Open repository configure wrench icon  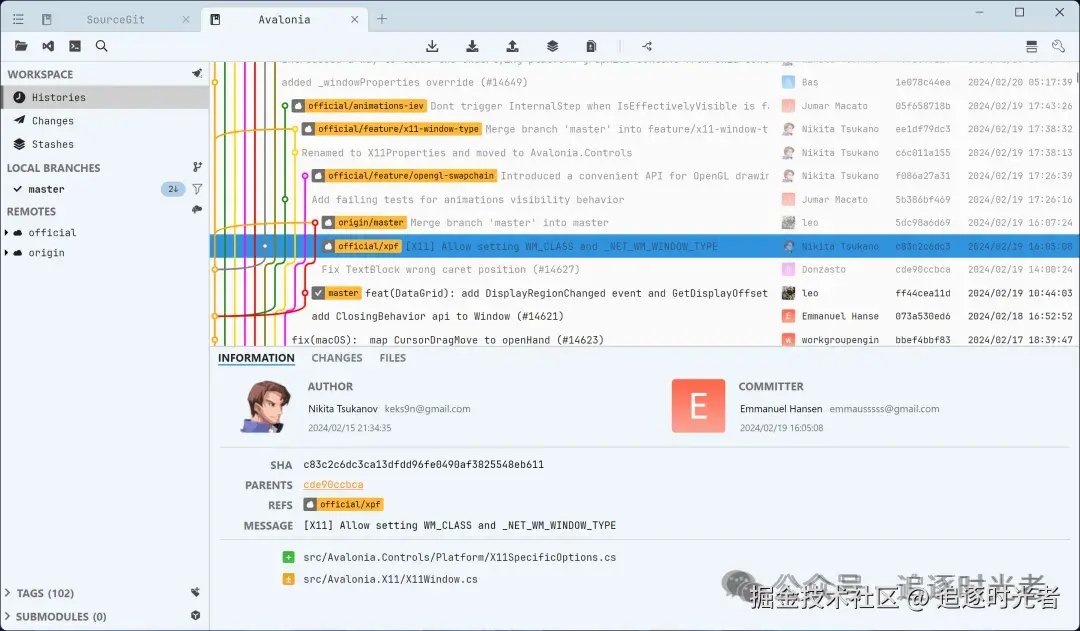click(x=1058, y=46)
